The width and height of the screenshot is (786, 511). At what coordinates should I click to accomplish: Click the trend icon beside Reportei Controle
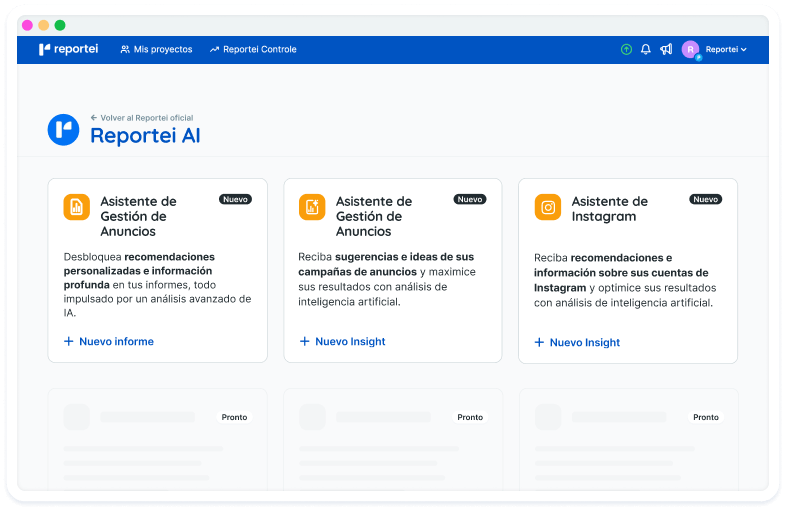[x=215, y=49]
